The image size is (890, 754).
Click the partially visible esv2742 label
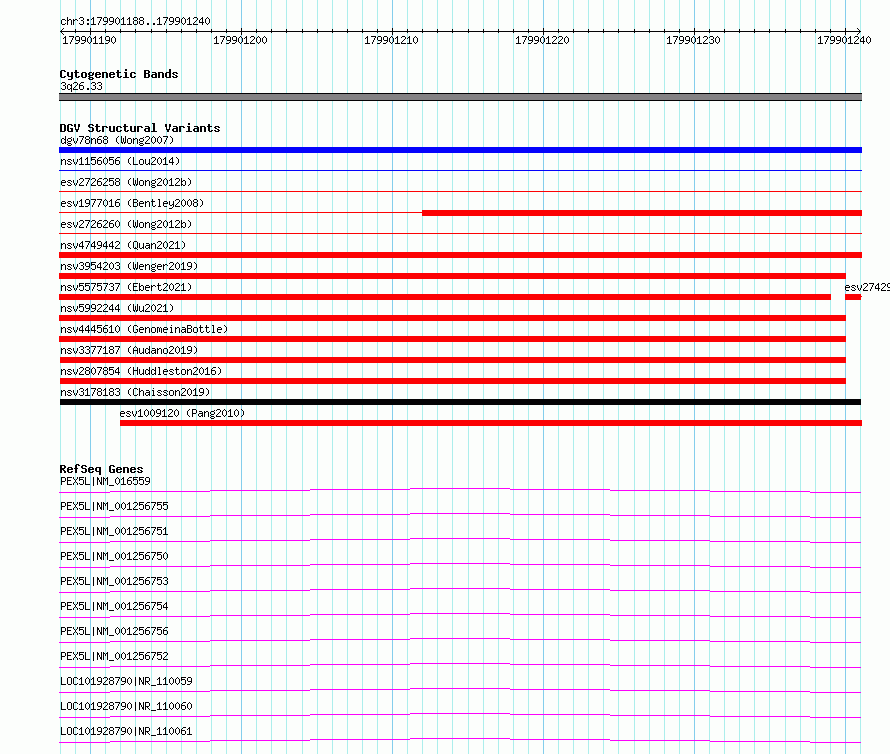(867, 287)
